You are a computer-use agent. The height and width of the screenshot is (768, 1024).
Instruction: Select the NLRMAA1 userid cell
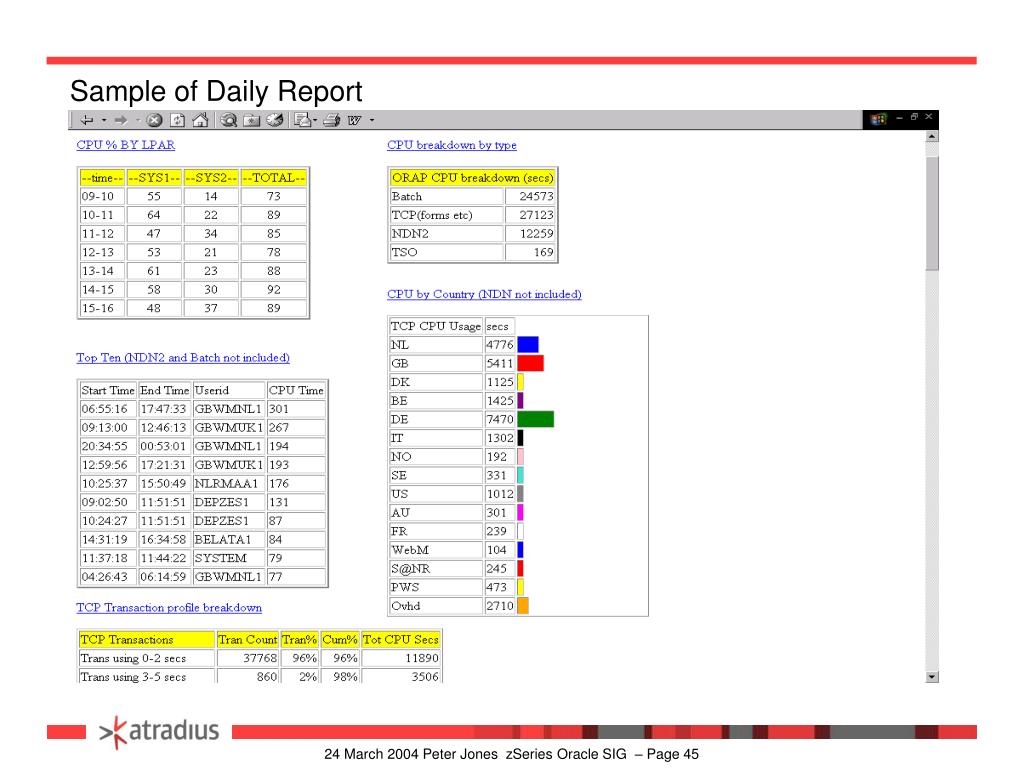coord(229,484)
